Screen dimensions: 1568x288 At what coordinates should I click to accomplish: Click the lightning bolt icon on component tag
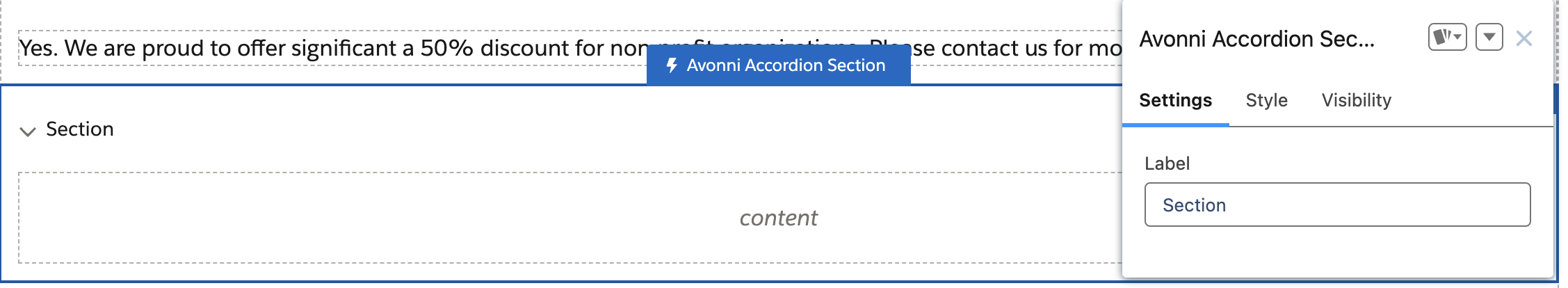coord(672,65)
